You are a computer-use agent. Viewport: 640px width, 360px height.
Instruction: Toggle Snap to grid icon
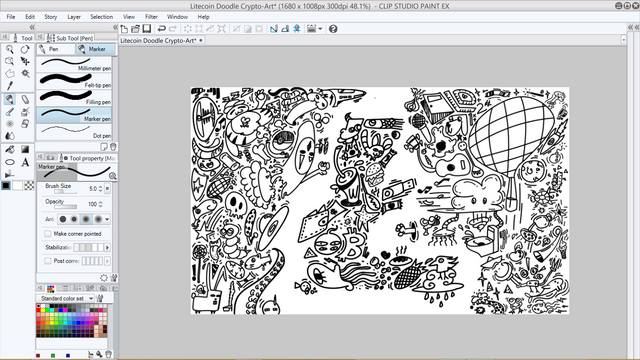point(297,29)
